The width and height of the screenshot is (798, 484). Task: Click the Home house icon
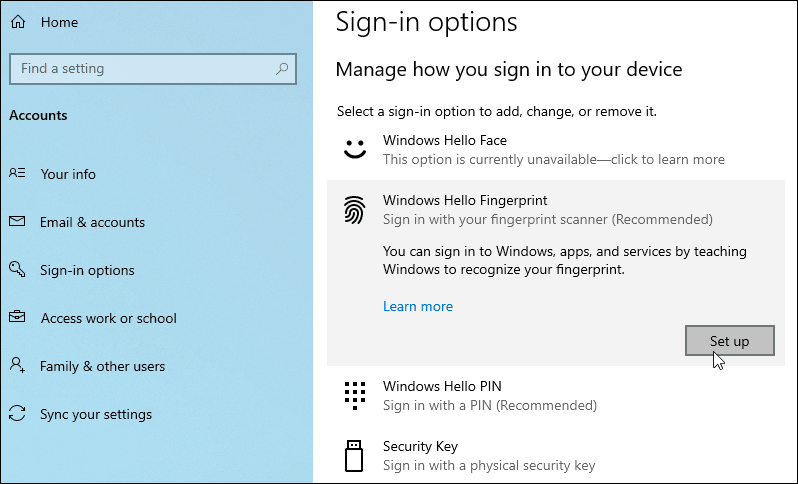coord(18,22)
